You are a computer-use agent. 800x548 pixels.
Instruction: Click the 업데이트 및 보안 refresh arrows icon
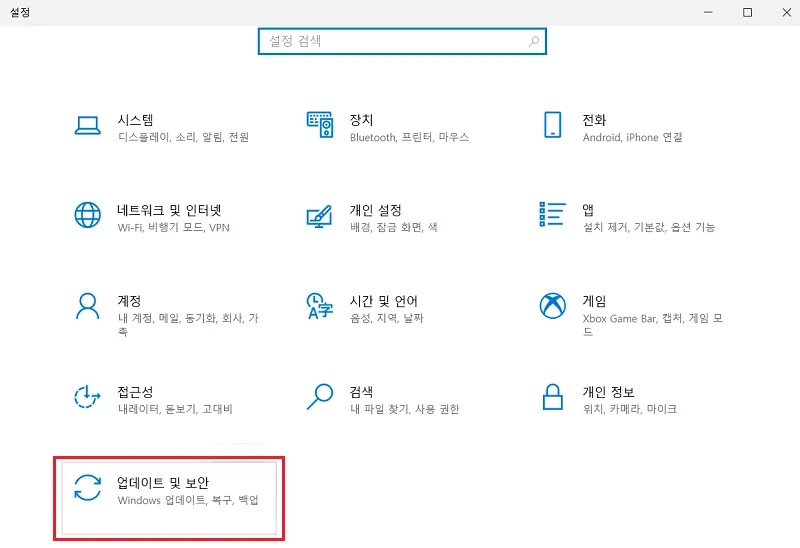(x=87, y=487)
